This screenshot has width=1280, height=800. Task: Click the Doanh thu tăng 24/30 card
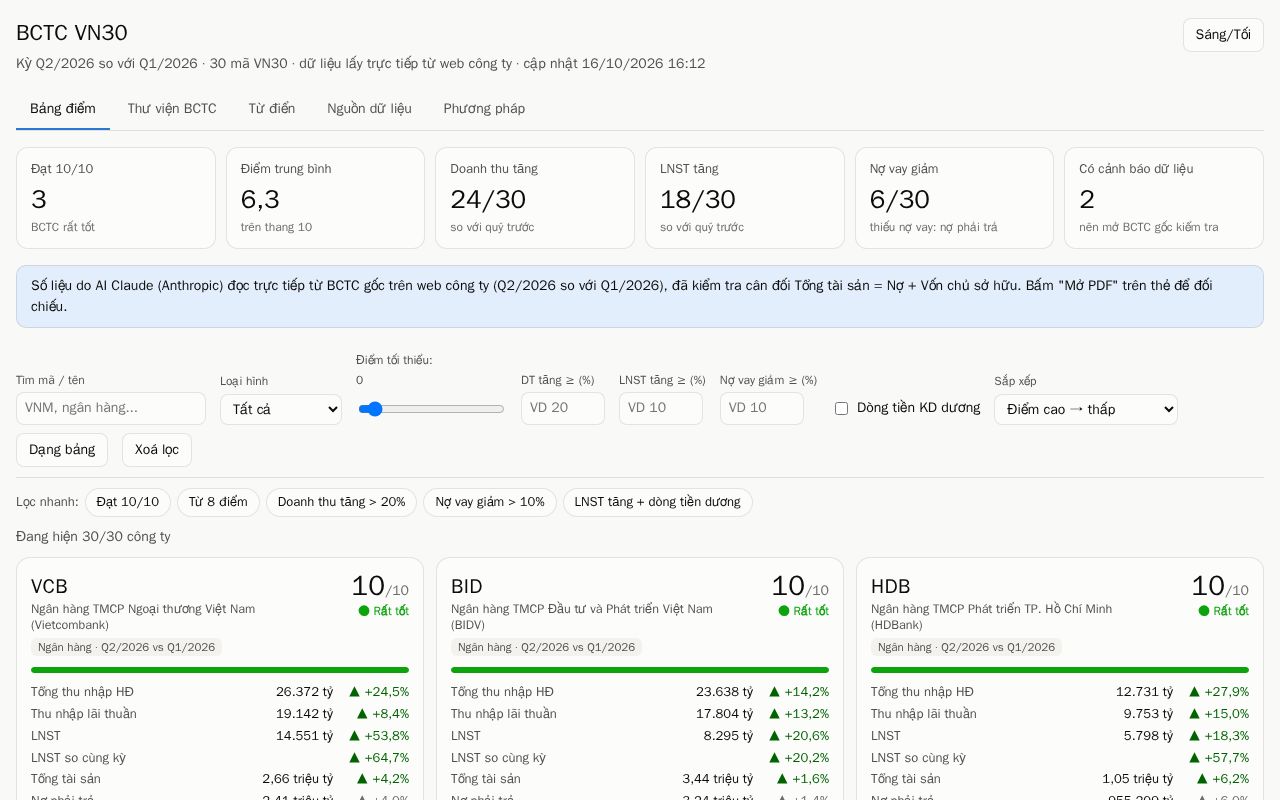coord(535,198)
